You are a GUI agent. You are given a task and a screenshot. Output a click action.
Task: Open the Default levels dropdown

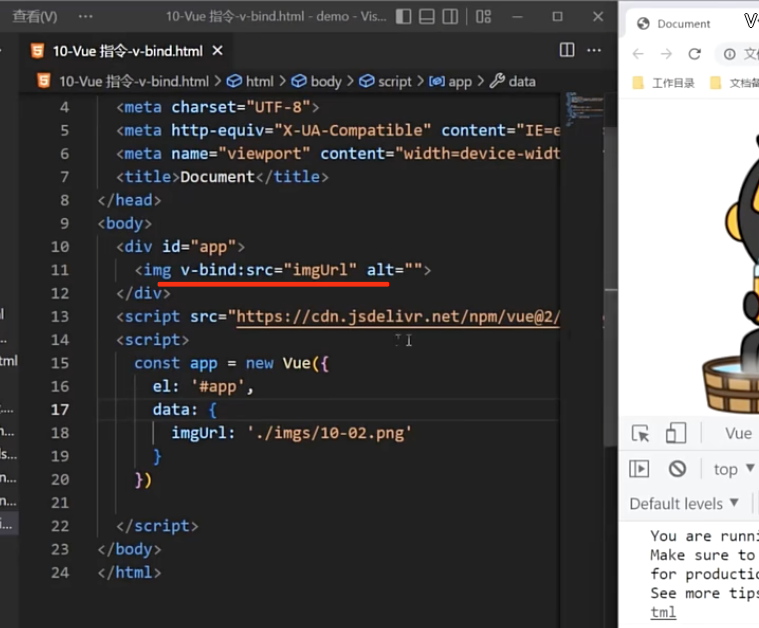click(684, 504)
